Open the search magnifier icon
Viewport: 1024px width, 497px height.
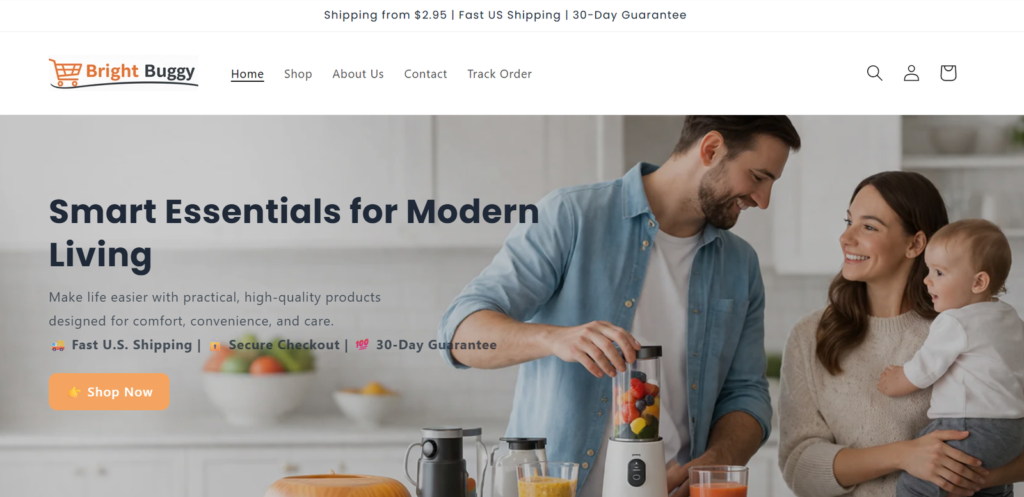[x=874, y=73]
